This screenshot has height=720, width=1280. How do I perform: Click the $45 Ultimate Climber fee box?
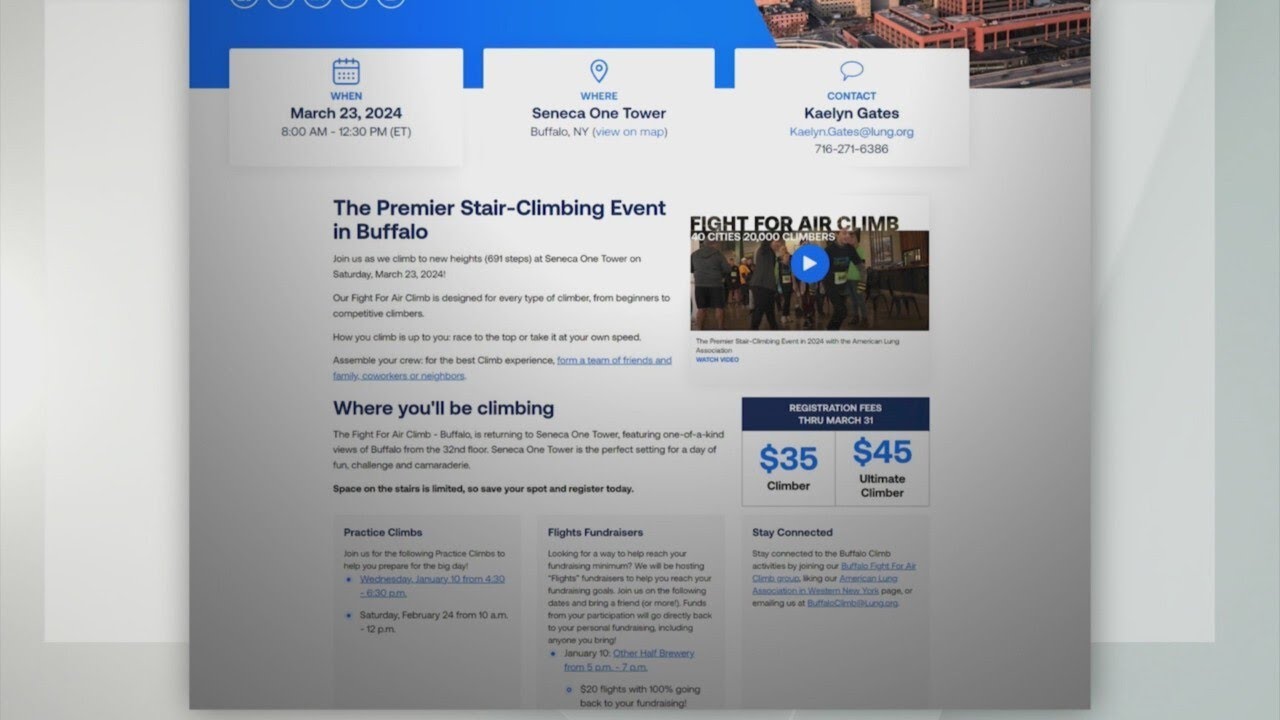click(882, 468)
